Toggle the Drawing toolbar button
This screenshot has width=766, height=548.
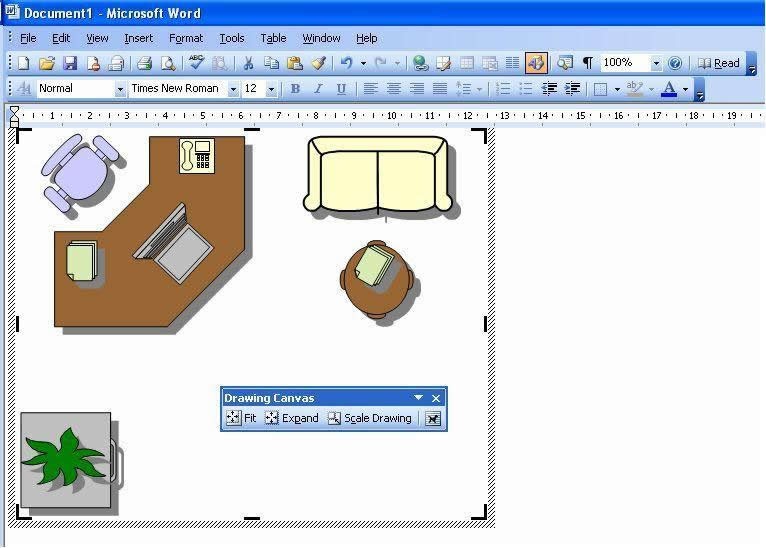pos(536,63)
